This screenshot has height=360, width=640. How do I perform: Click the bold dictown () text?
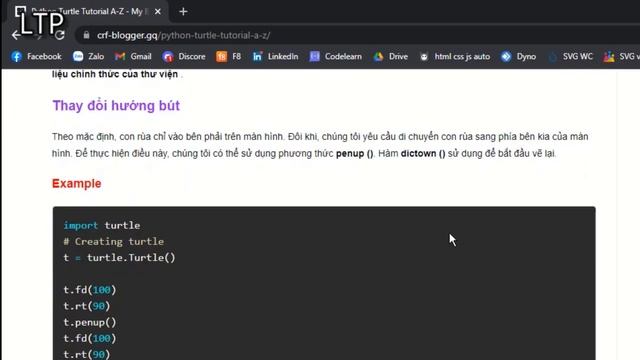coord(423,153)
